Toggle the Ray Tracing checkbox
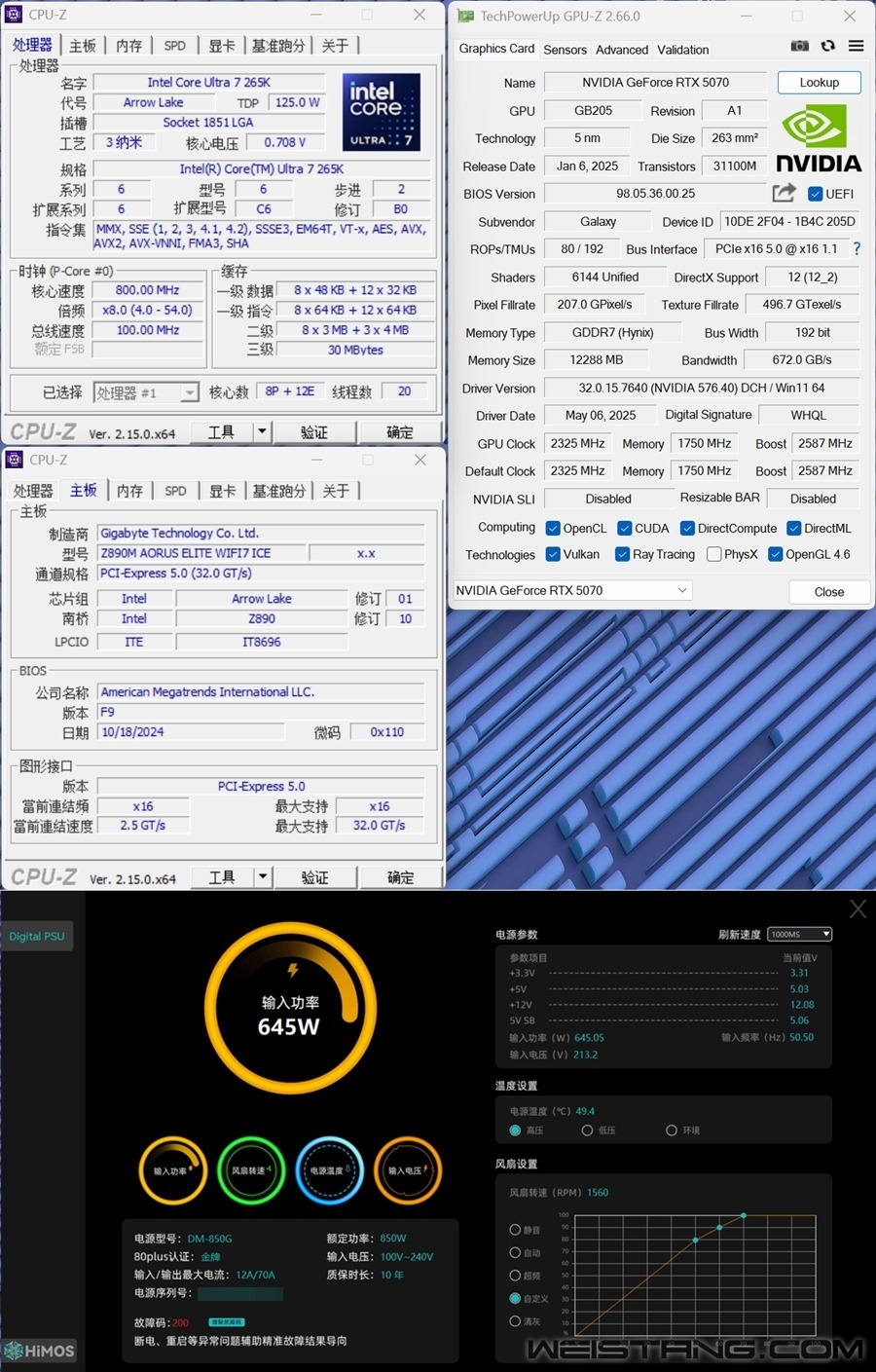Screen dimensions: 876x1372 click(622, 554)
